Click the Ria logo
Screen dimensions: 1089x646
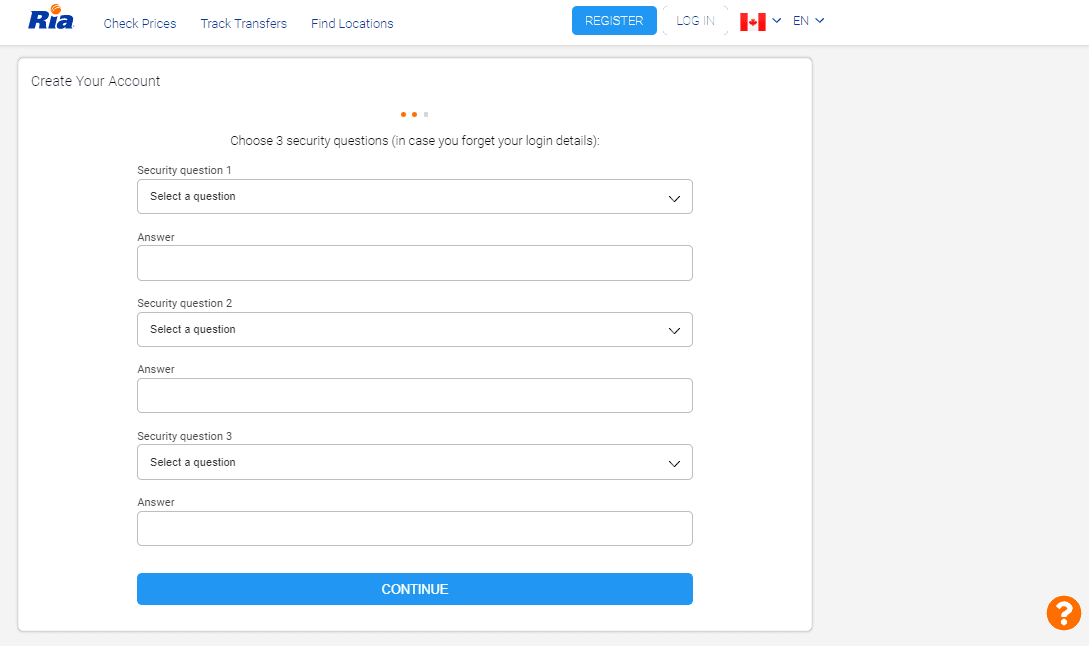[51, 18]
